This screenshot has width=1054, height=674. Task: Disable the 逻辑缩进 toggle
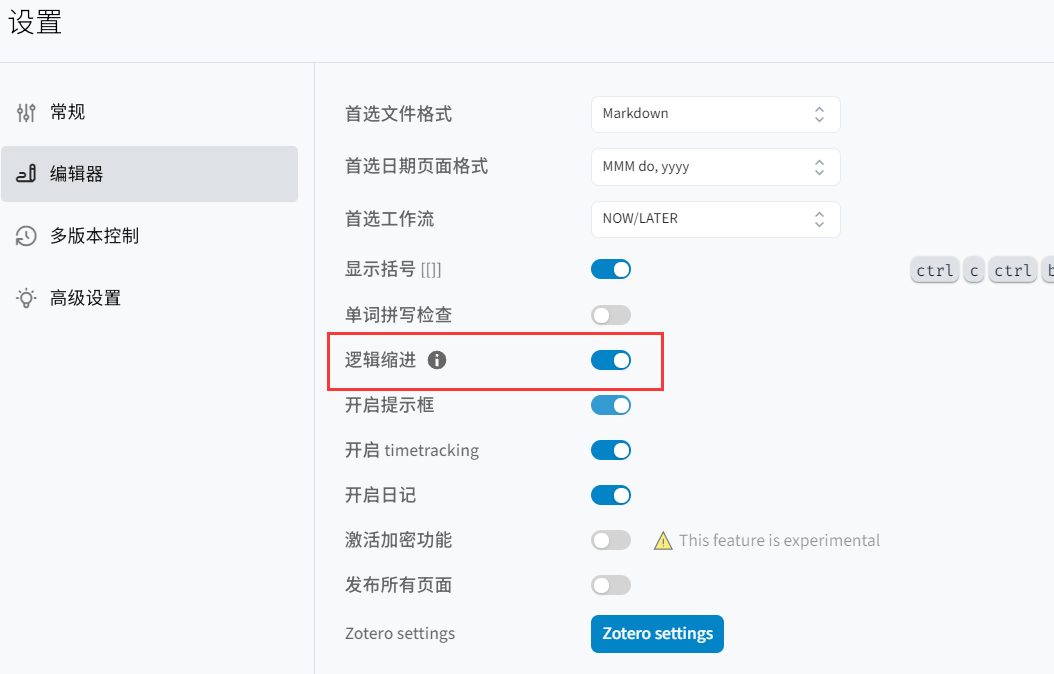tap(611, 360)
